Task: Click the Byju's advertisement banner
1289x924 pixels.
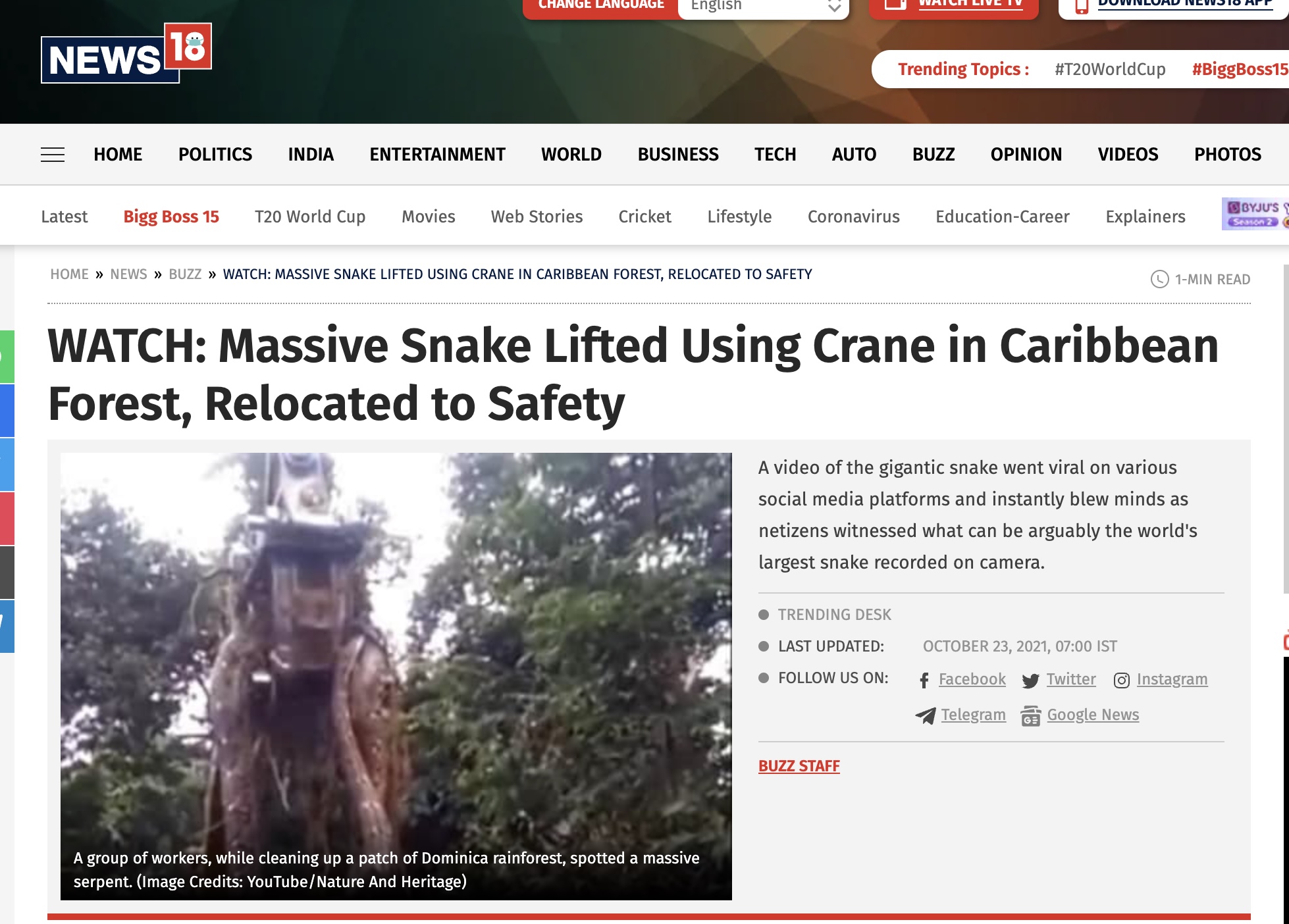Action: (x=1255, y=214)
